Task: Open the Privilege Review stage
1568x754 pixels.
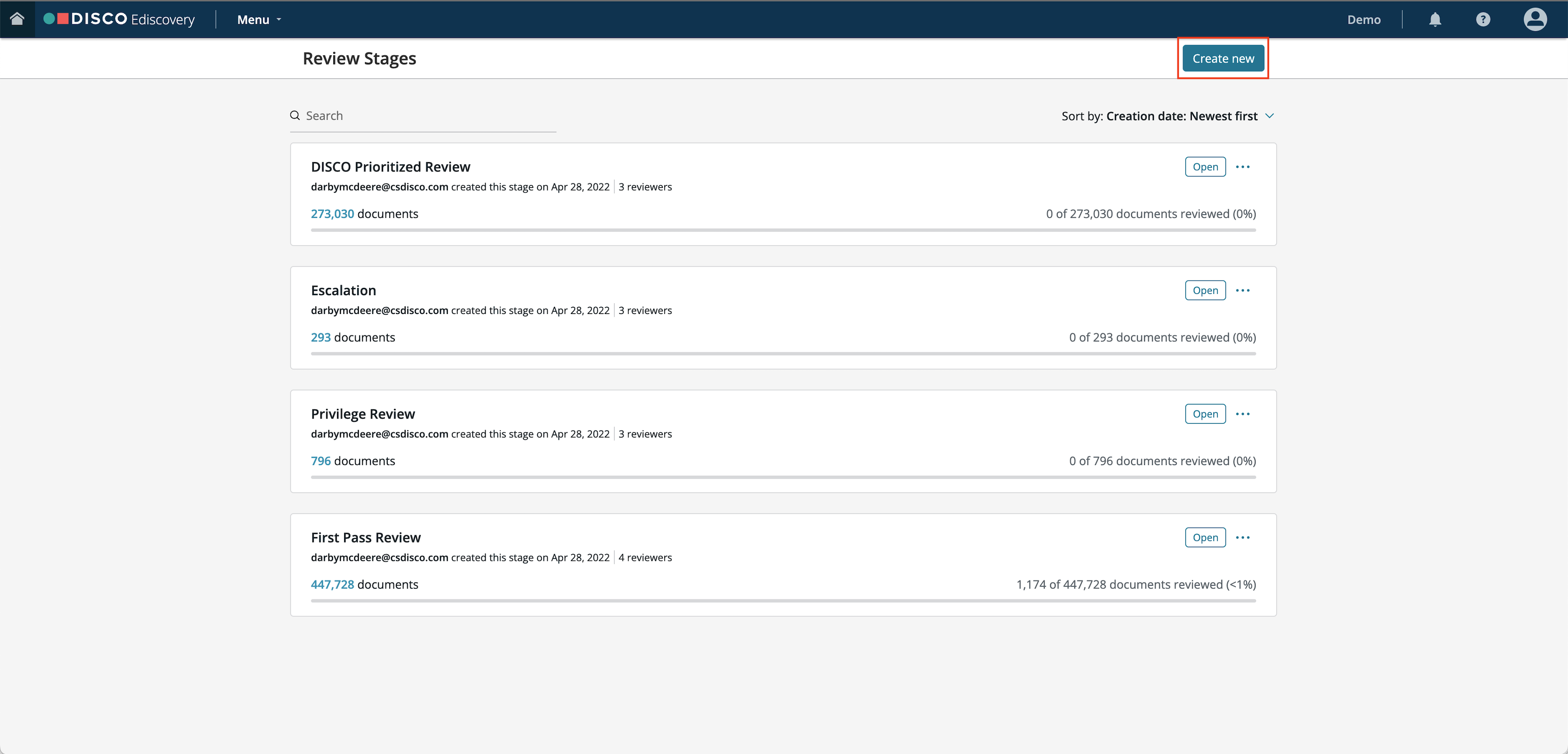Action: coord(1205,414)
